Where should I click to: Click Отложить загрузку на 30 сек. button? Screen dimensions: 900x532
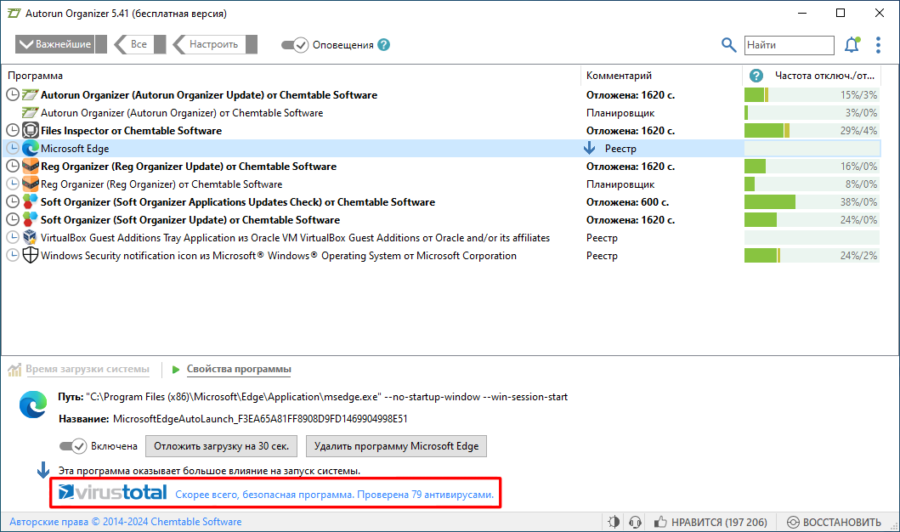coord(221,446)
